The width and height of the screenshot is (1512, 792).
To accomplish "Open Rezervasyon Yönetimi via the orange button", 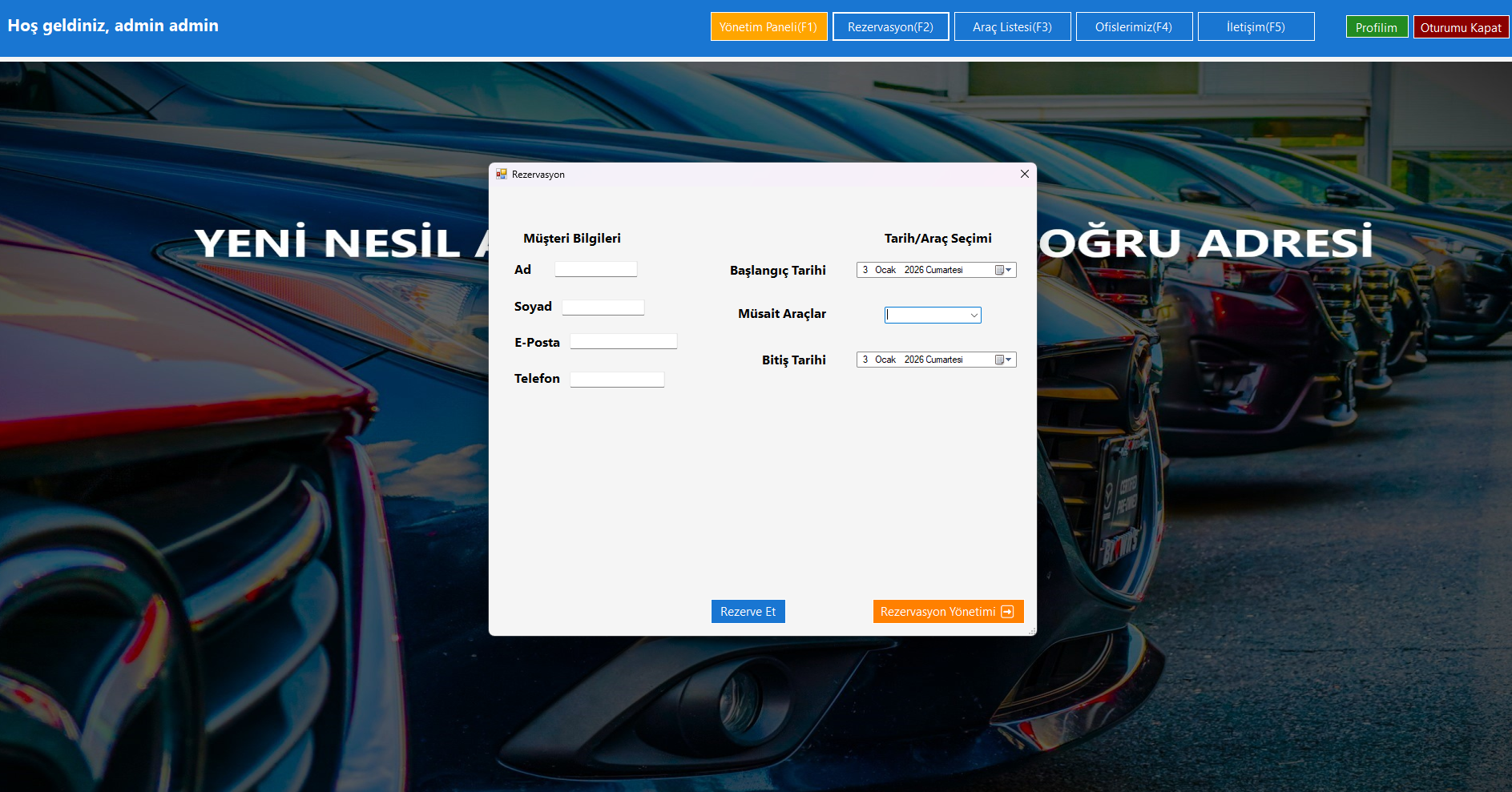I will (x=947, y=611).
